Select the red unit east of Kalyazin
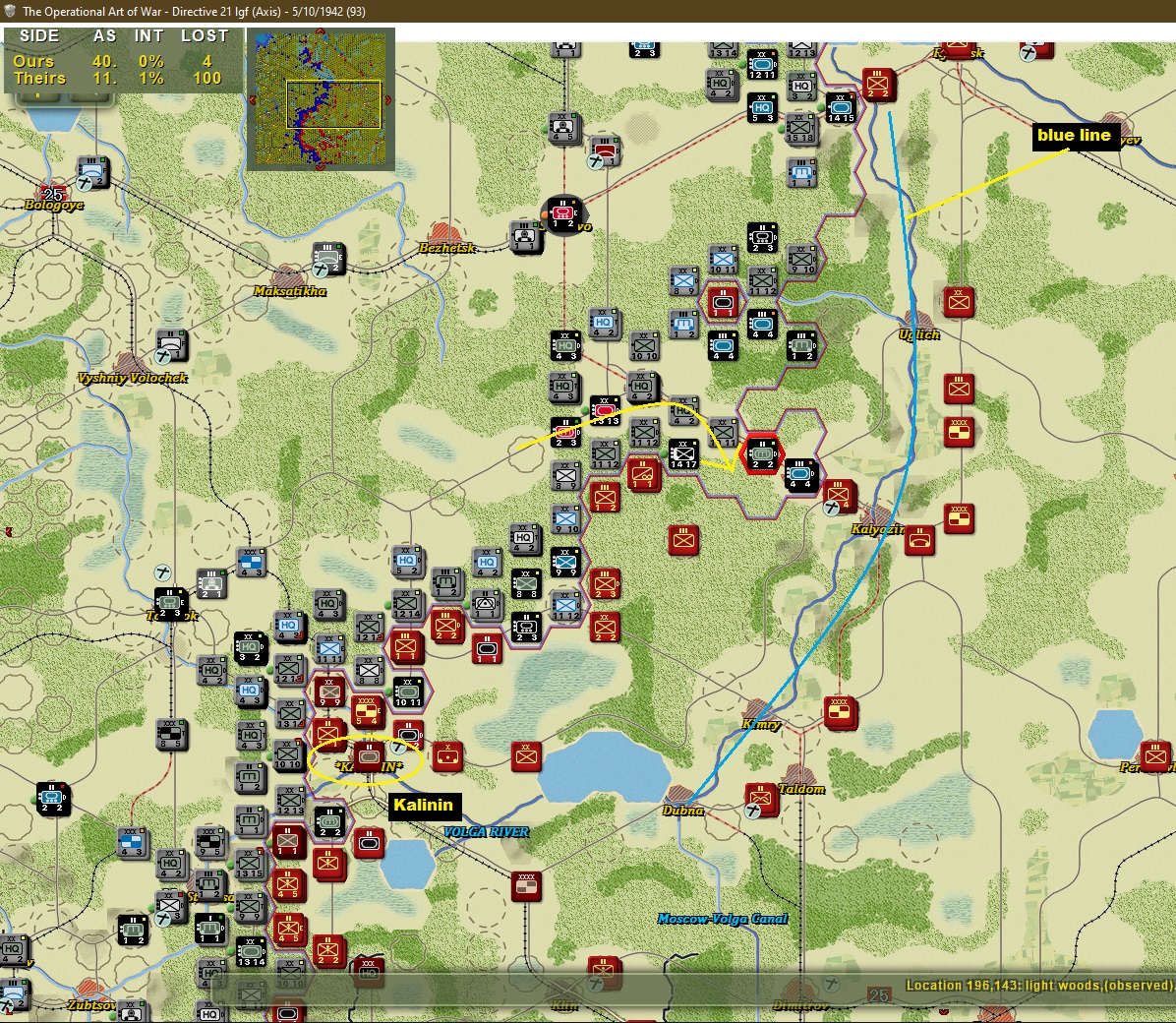The height and width of the screenshot is (1023, 1176). coord(919,540)
